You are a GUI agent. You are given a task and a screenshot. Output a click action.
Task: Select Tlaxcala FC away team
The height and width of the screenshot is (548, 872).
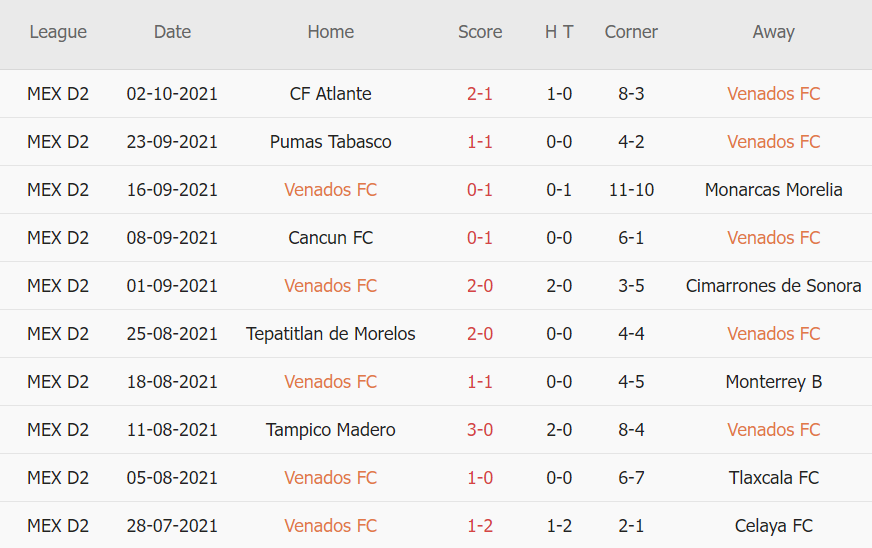[773, 478]
